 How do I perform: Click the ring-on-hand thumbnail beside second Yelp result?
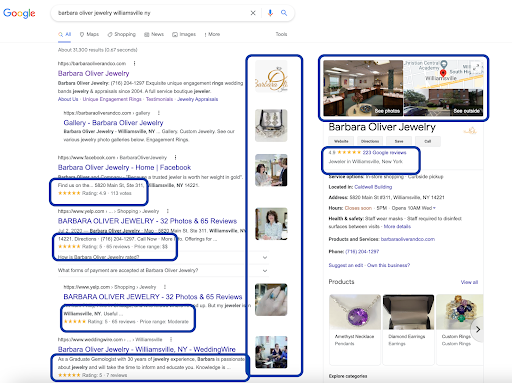(271, 300)
